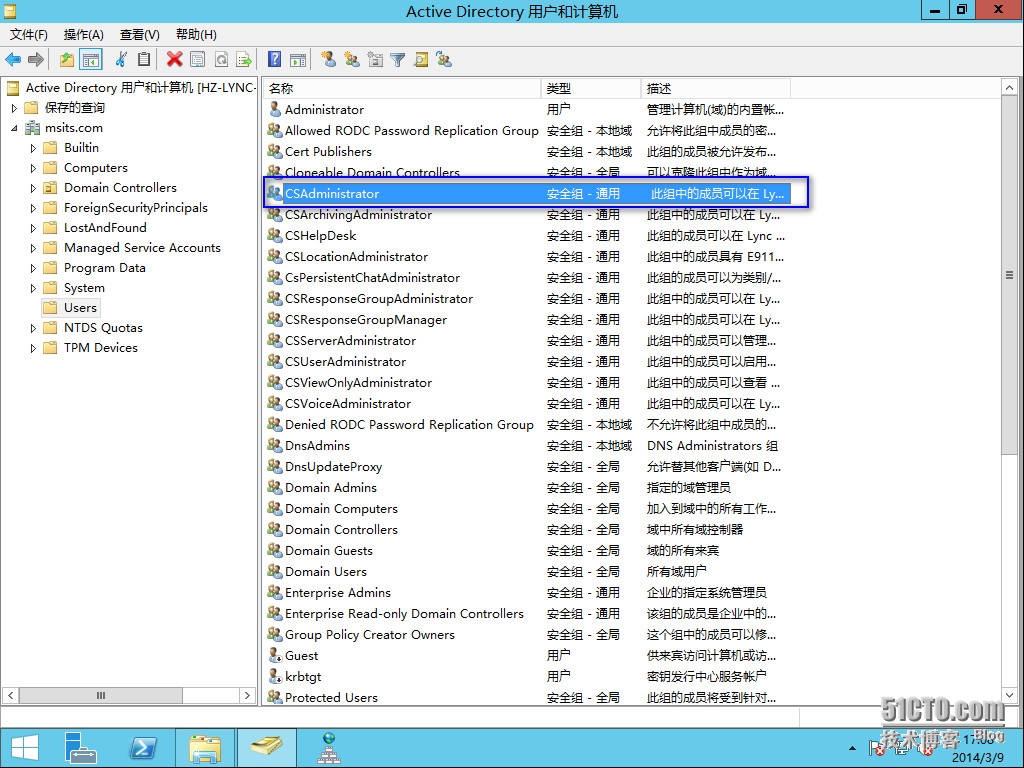The image size is (1024, 768).
Task: Select NTDS Quotas in the tree
Action: tap(103, 328)
